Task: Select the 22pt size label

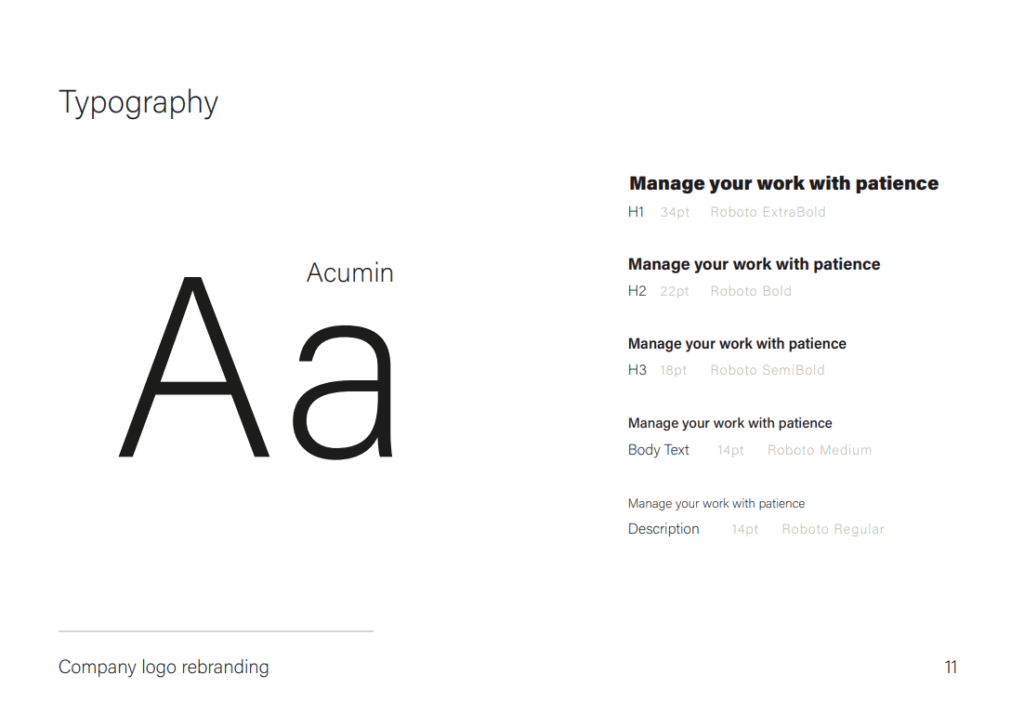Action: click(x=675, y=291)
